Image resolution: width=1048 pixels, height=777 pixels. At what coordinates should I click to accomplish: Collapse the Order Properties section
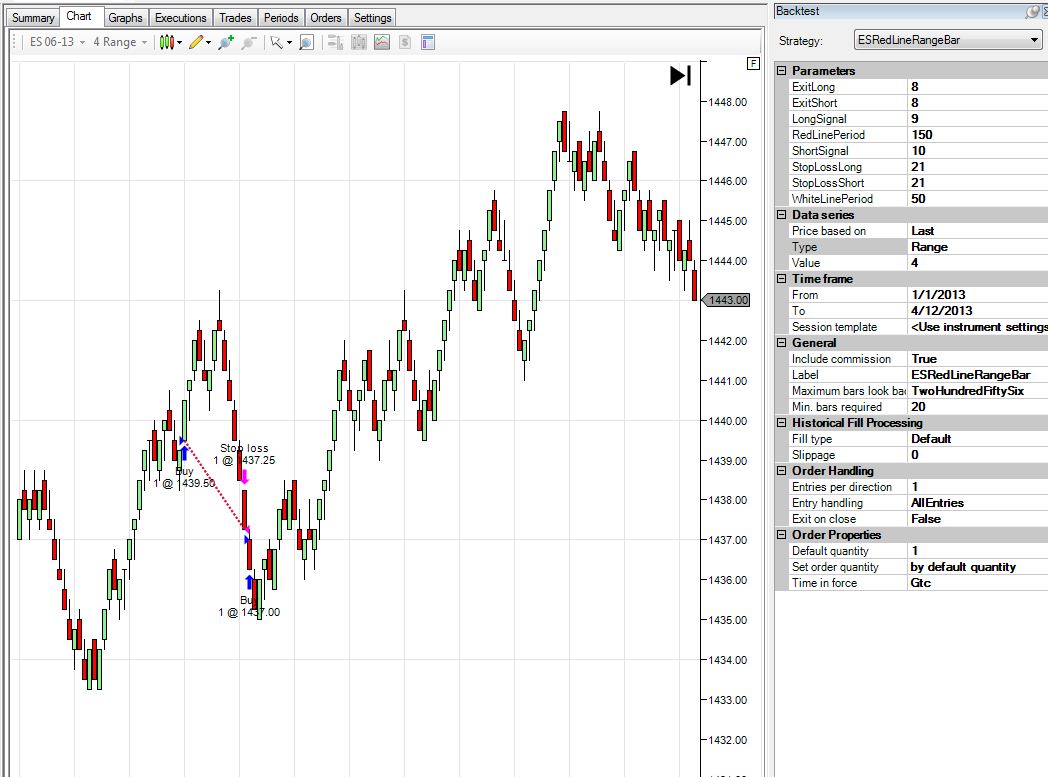(781, 535)
